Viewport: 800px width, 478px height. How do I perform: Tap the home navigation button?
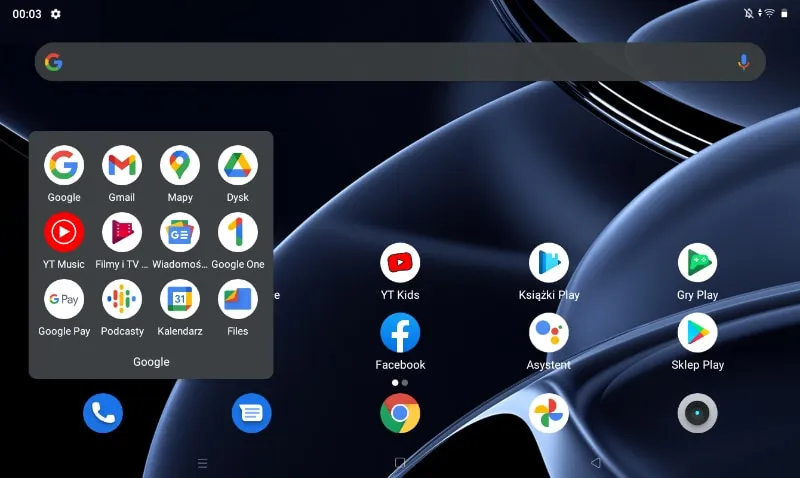[400, 463]
